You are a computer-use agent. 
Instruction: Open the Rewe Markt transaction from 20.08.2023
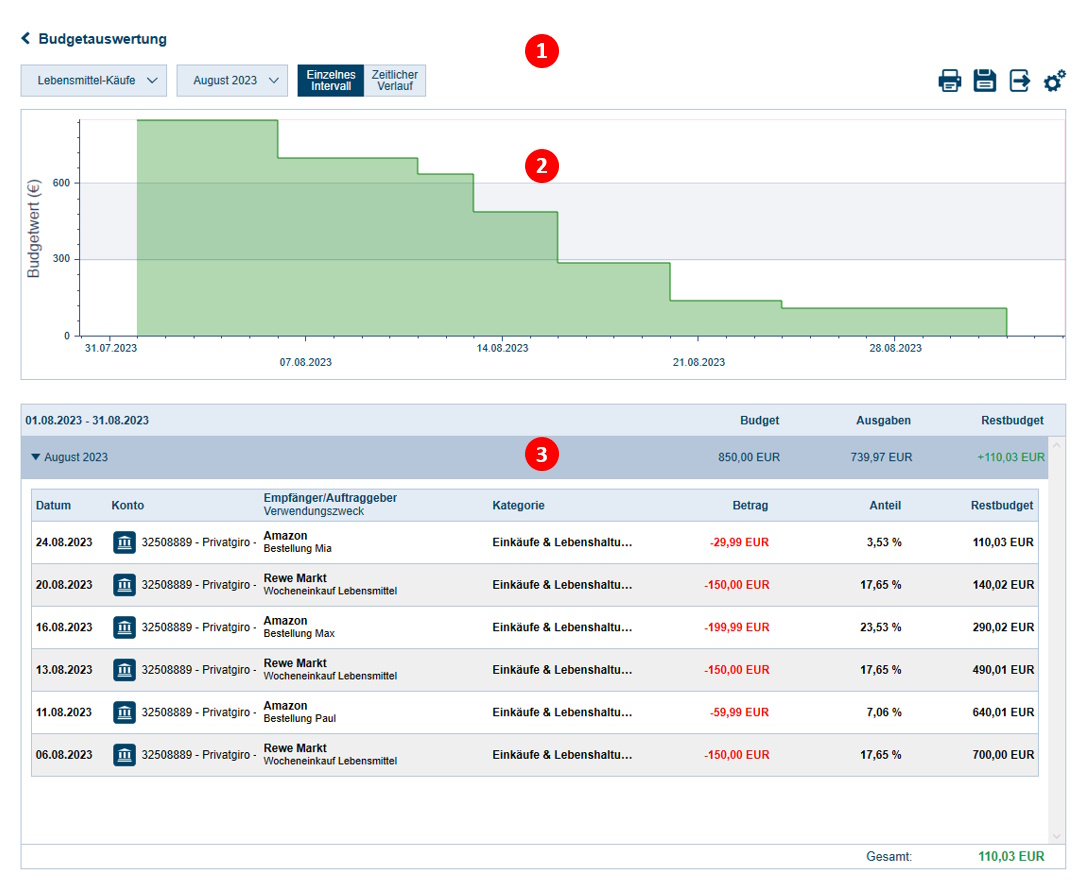coord(295,579)
